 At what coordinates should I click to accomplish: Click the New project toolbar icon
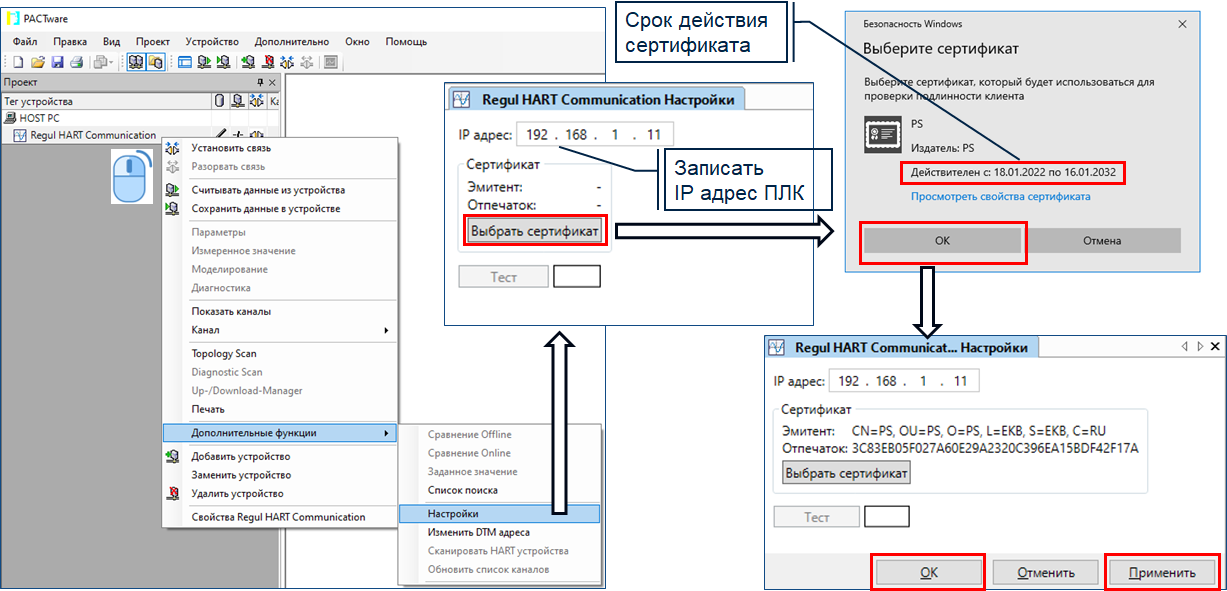click(20, 62)
